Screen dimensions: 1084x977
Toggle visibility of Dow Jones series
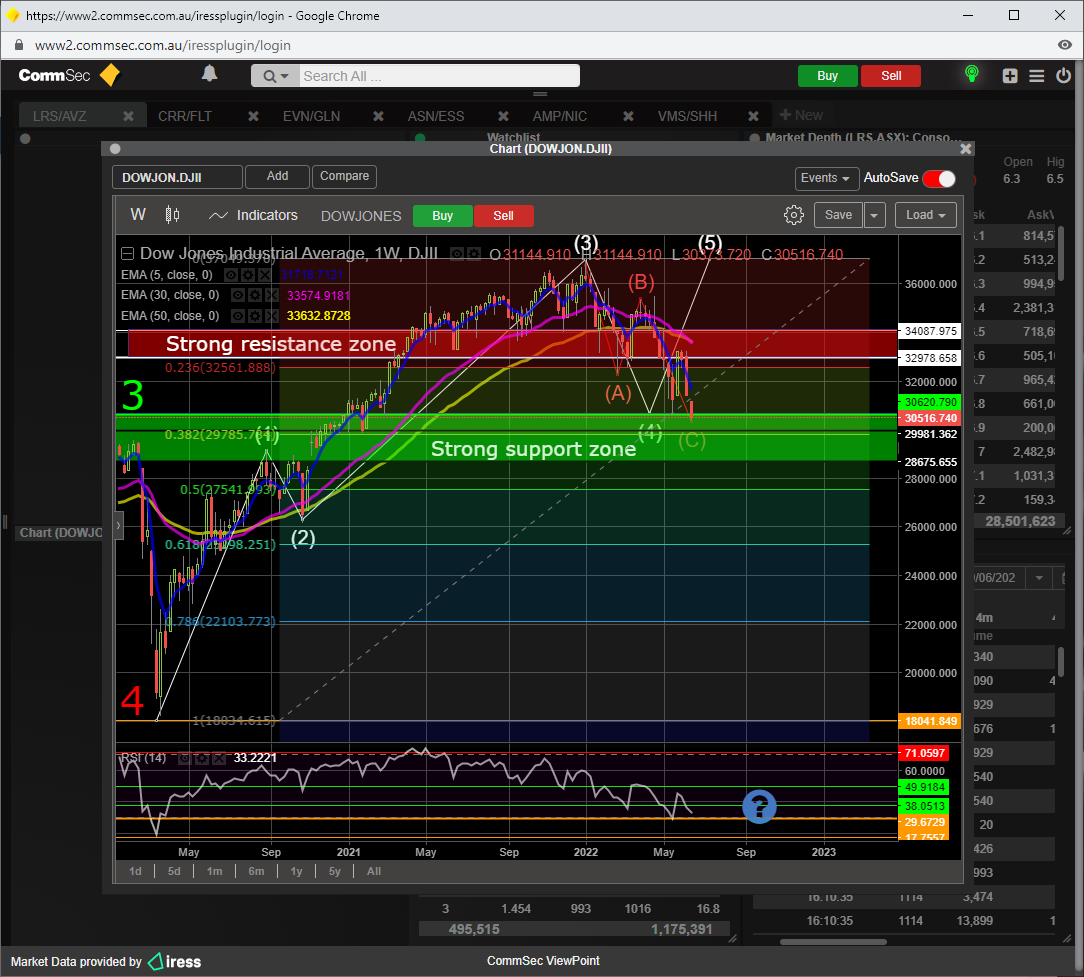tap(457, 254)
